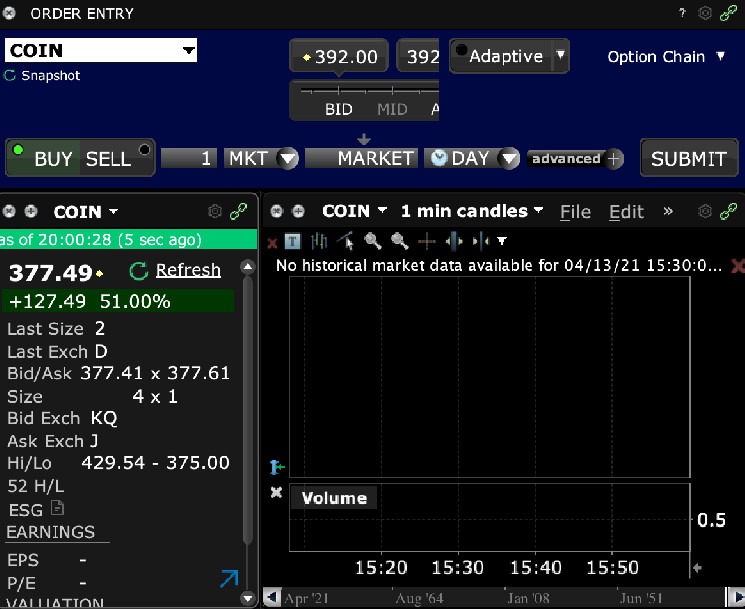The image size is (745, 609).
Task: Click red X icon in chart toolbar
Action: pos(272,244)
